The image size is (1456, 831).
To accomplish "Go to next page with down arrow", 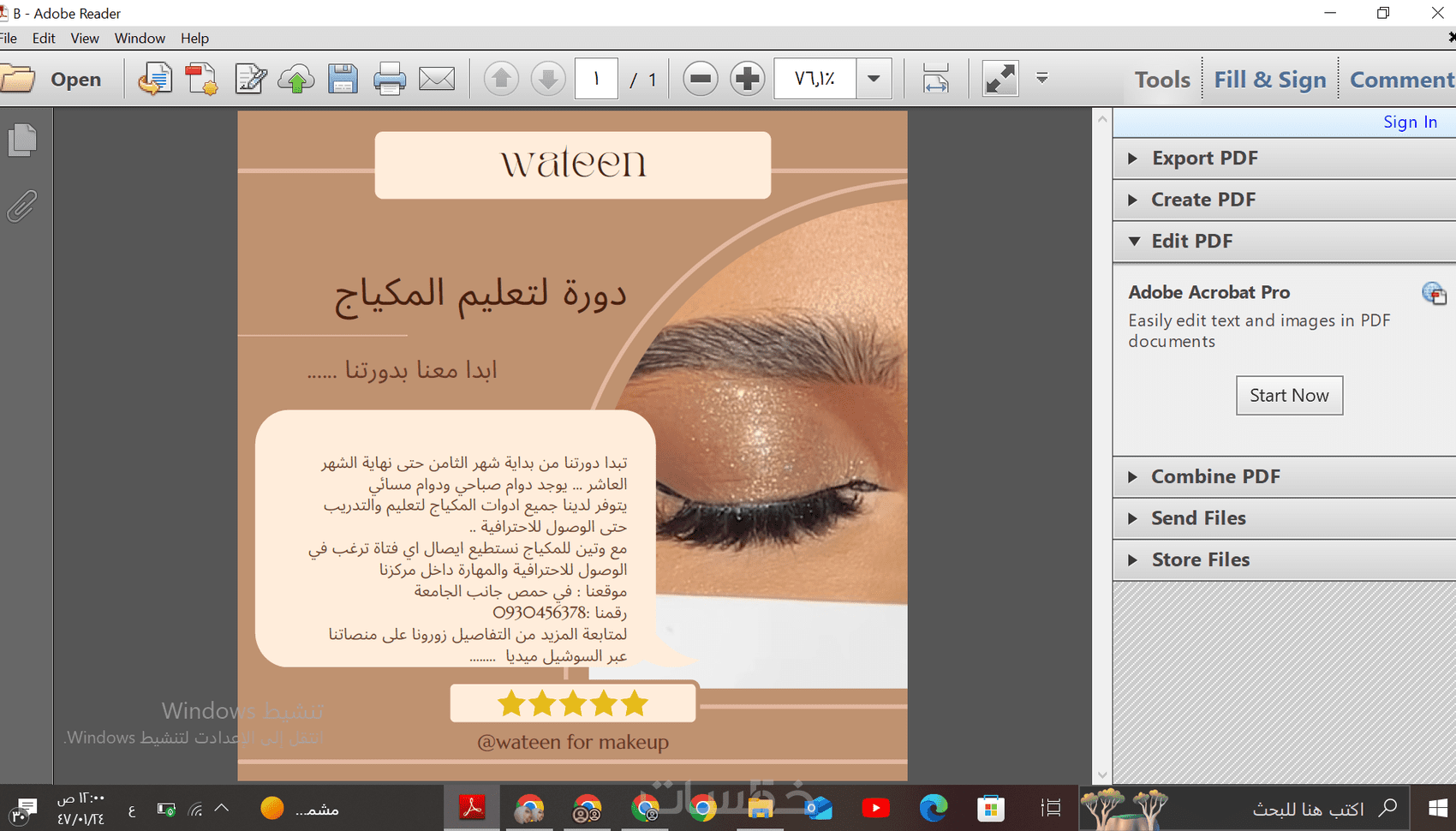I will pos(548,80).
